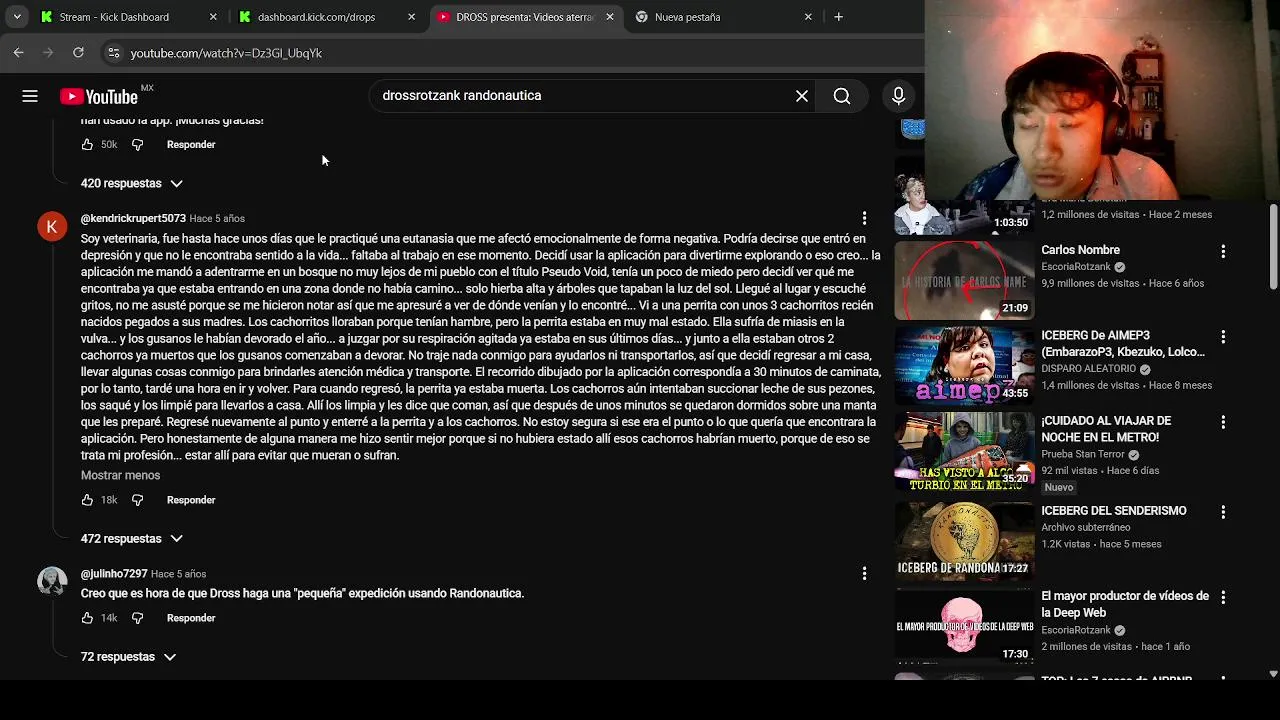Open @kendrickrupert5073 channel link
Image resolution: width=1280 pixels, height=720 pixels.
[x=133, y=218]
